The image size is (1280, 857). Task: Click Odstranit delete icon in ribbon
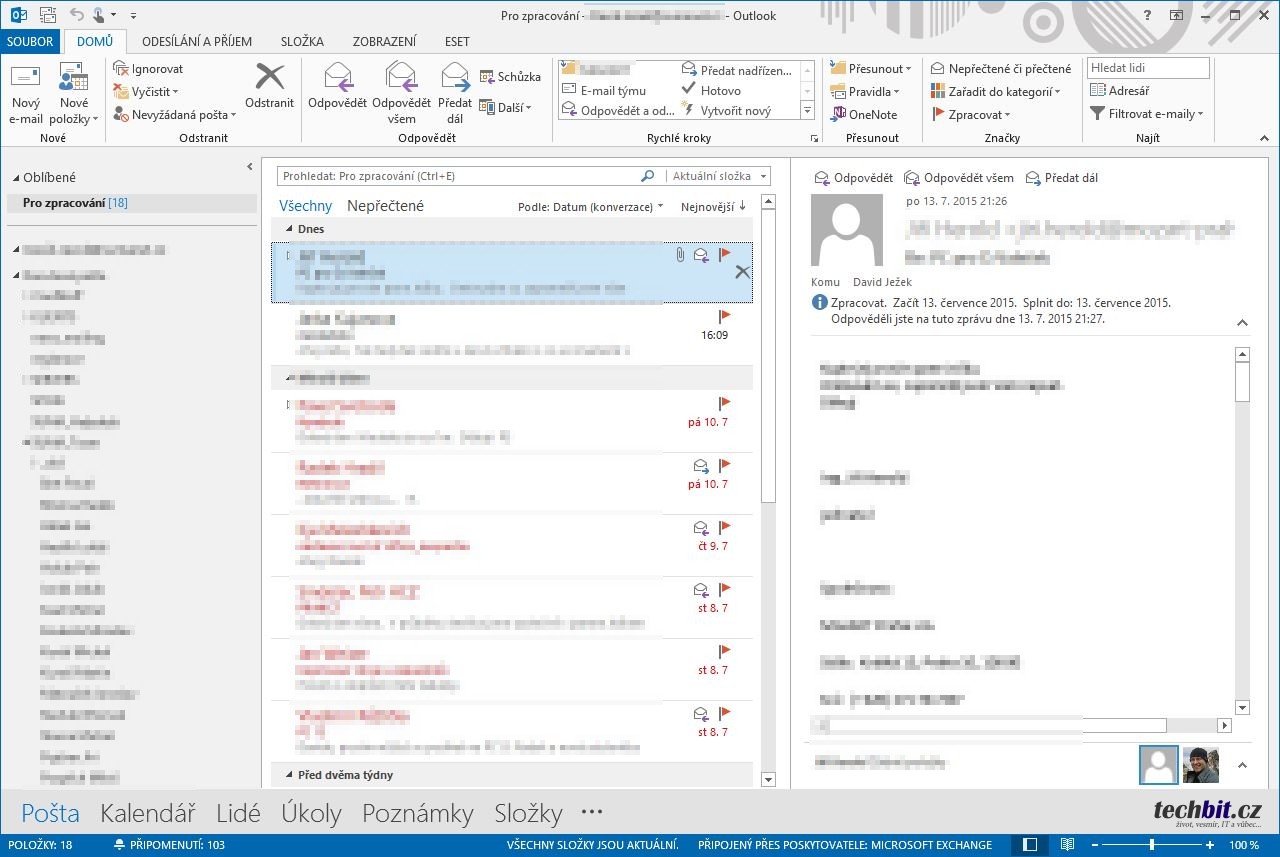pos(269,78)
